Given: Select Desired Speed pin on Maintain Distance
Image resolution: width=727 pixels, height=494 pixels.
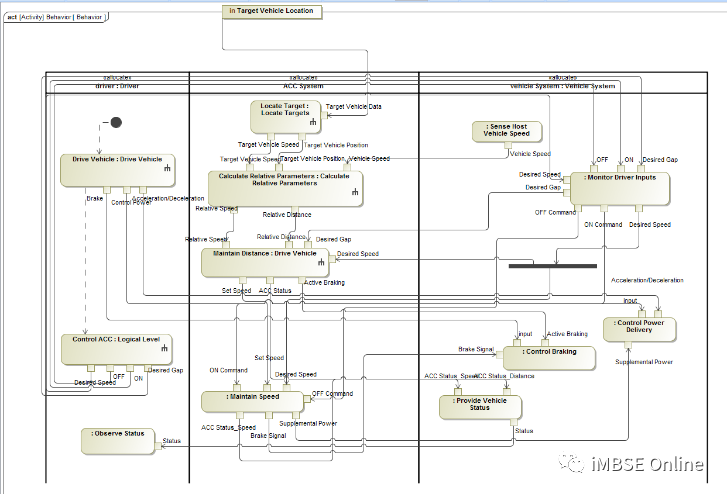Looking at the screenshot, I should coord(332,259).
